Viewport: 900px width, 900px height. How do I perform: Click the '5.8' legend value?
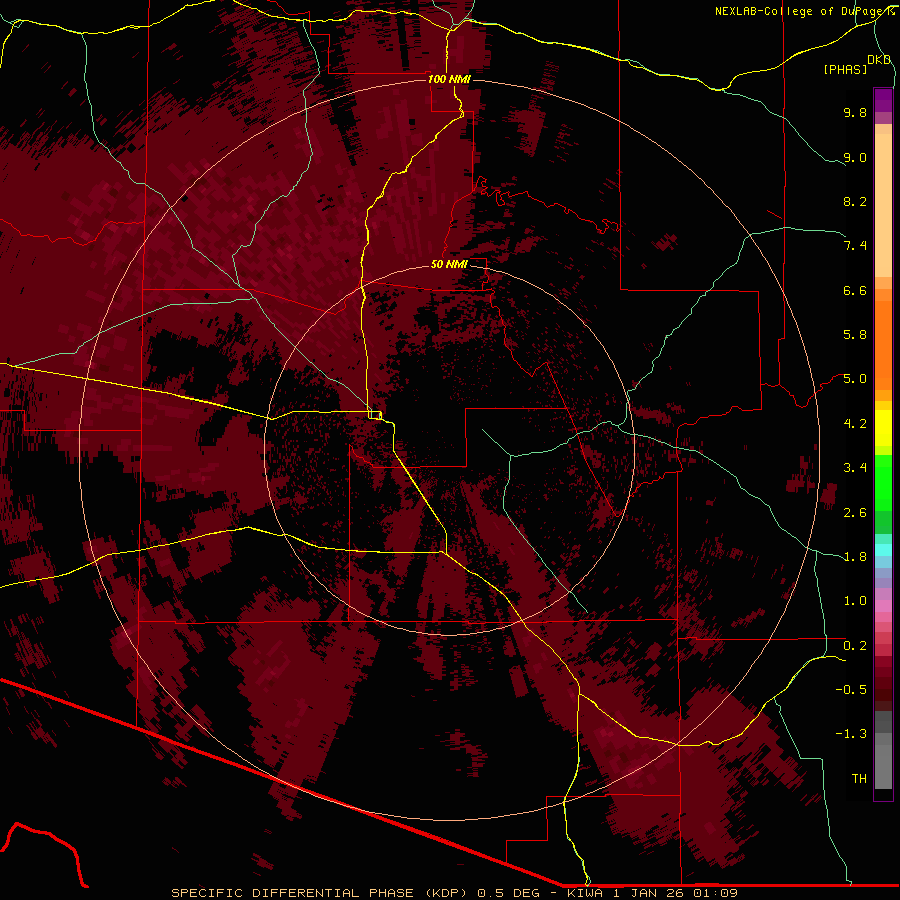[x=855, y=335]
